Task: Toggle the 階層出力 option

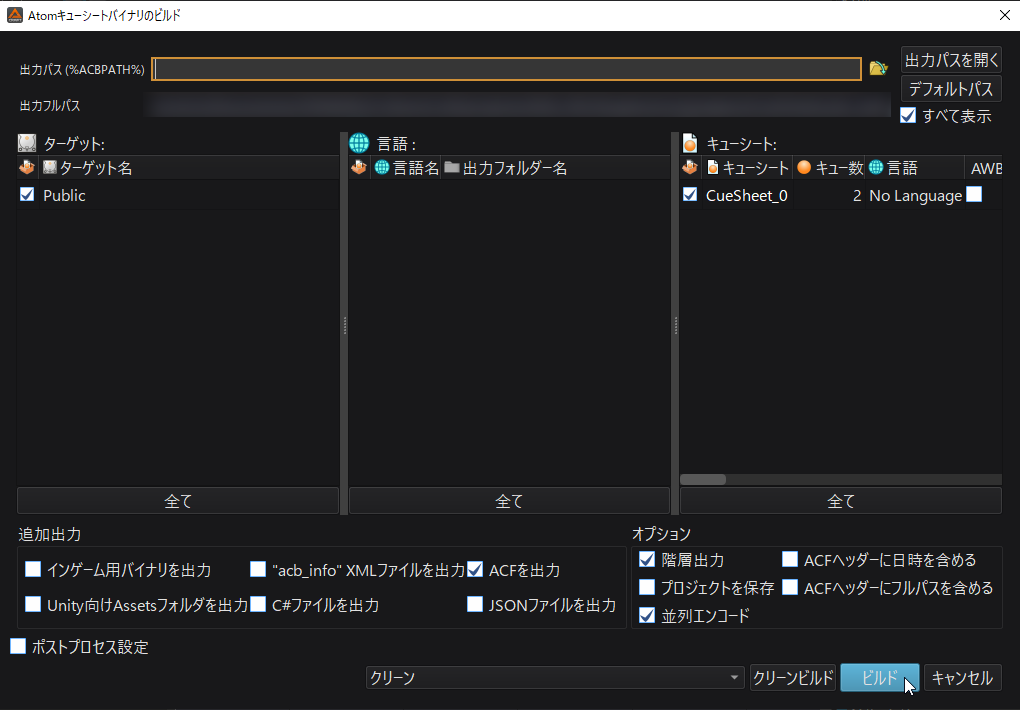Action: tap(647, 560)
